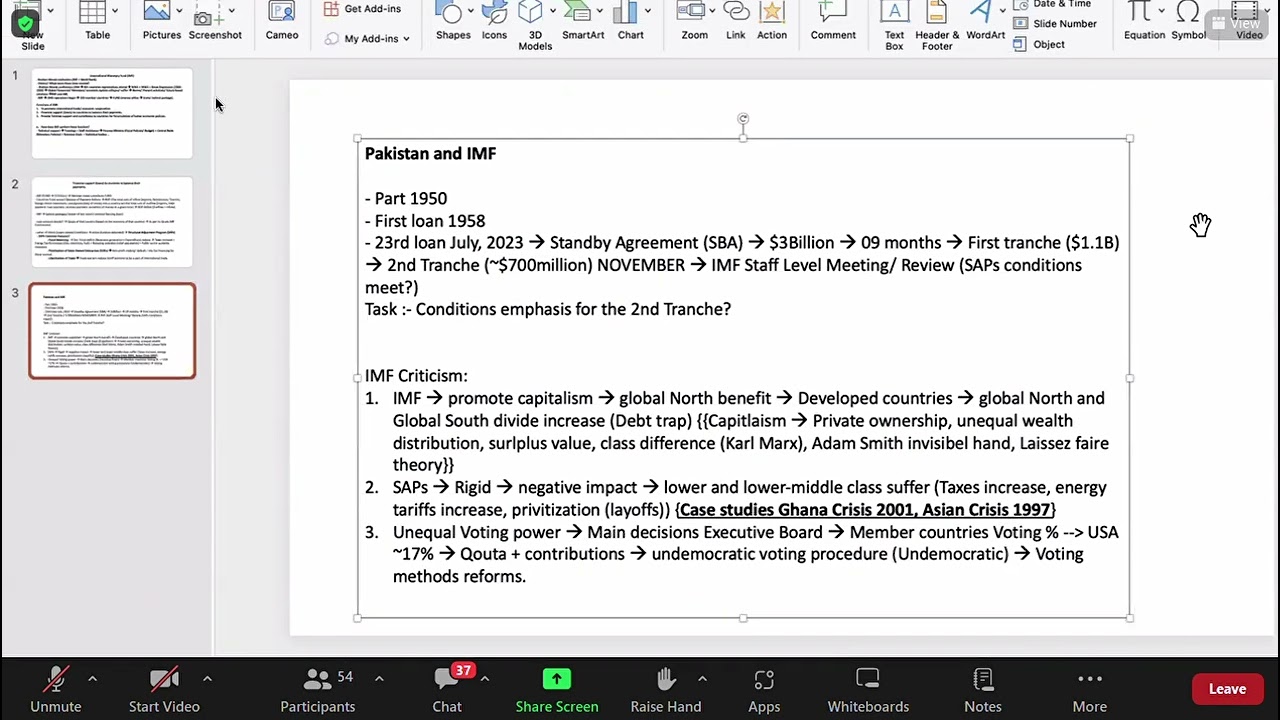Screen dimensions: 1280x720
Task: Leave the meeting
Action: point(1227,689)
